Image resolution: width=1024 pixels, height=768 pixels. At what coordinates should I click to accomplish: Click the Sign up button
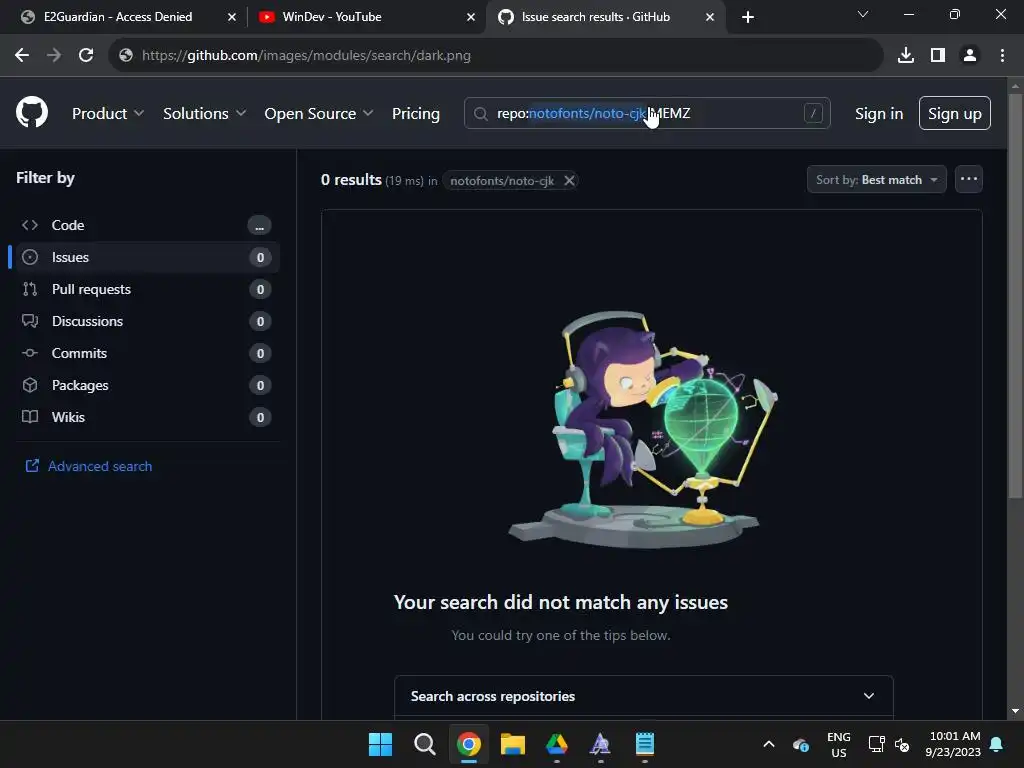pyautogui.click(x=954, y=113)
